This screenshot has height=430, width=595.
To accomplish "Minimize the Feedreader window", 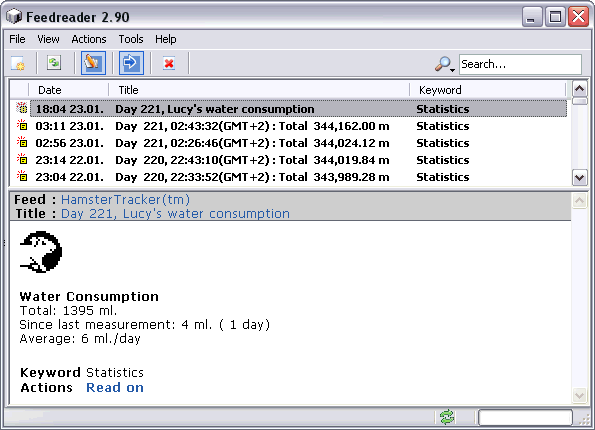I will click(x=532, y=17).
